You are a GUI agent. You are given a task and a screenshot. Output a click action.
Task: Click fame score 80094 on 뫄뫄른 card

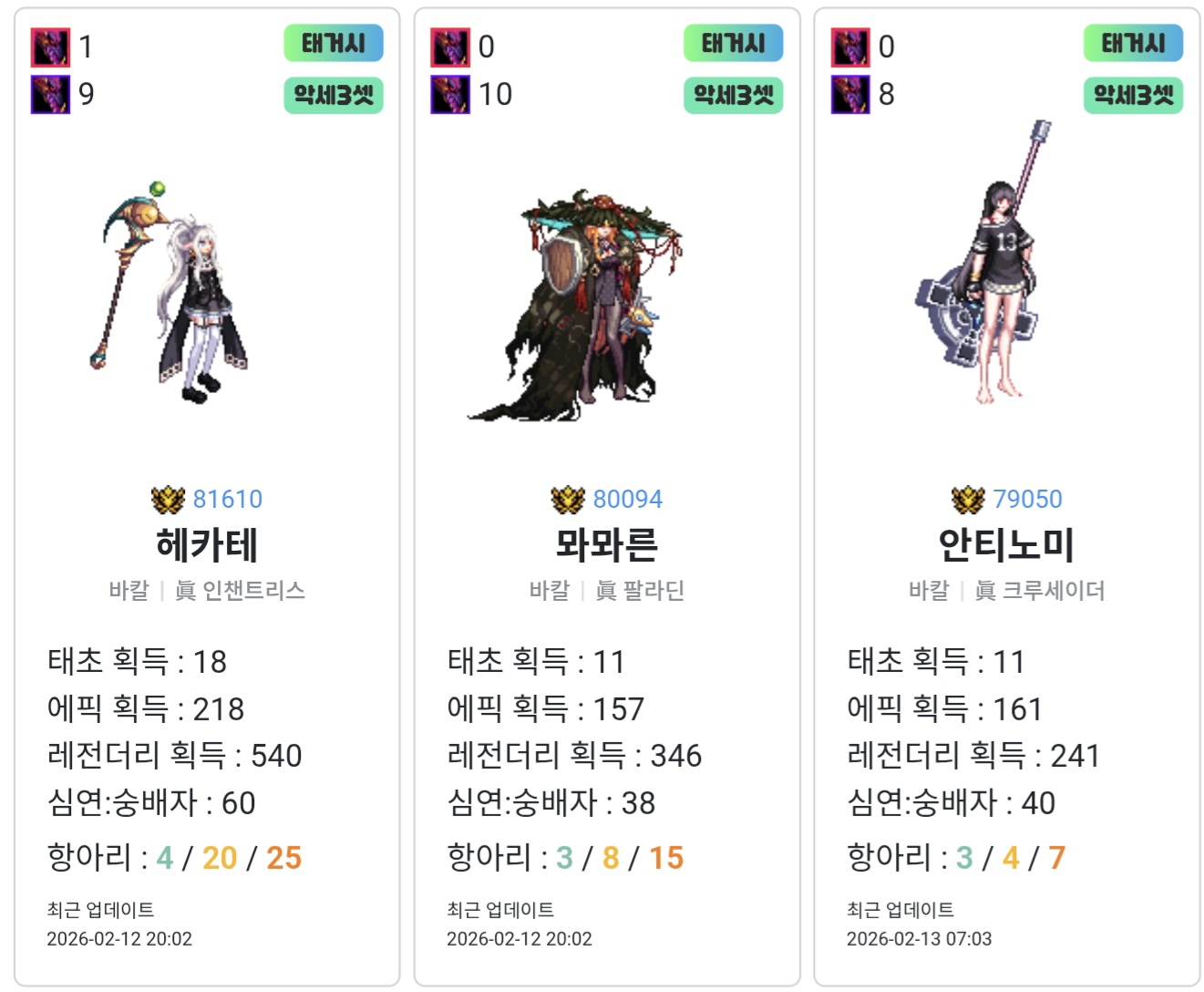click(627, 500)
